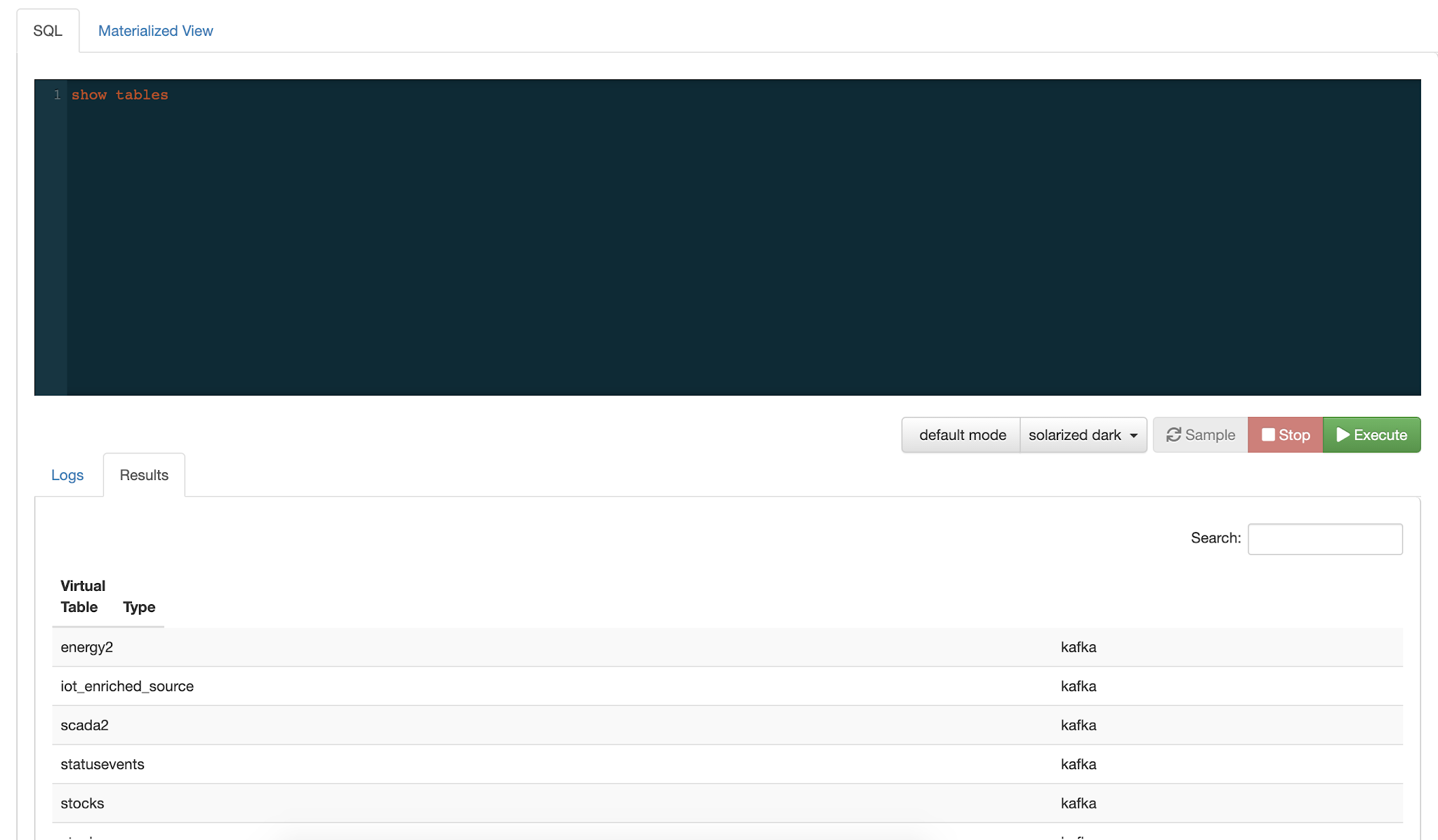Select the iot_enriched_source row

[x=127, y=686]
